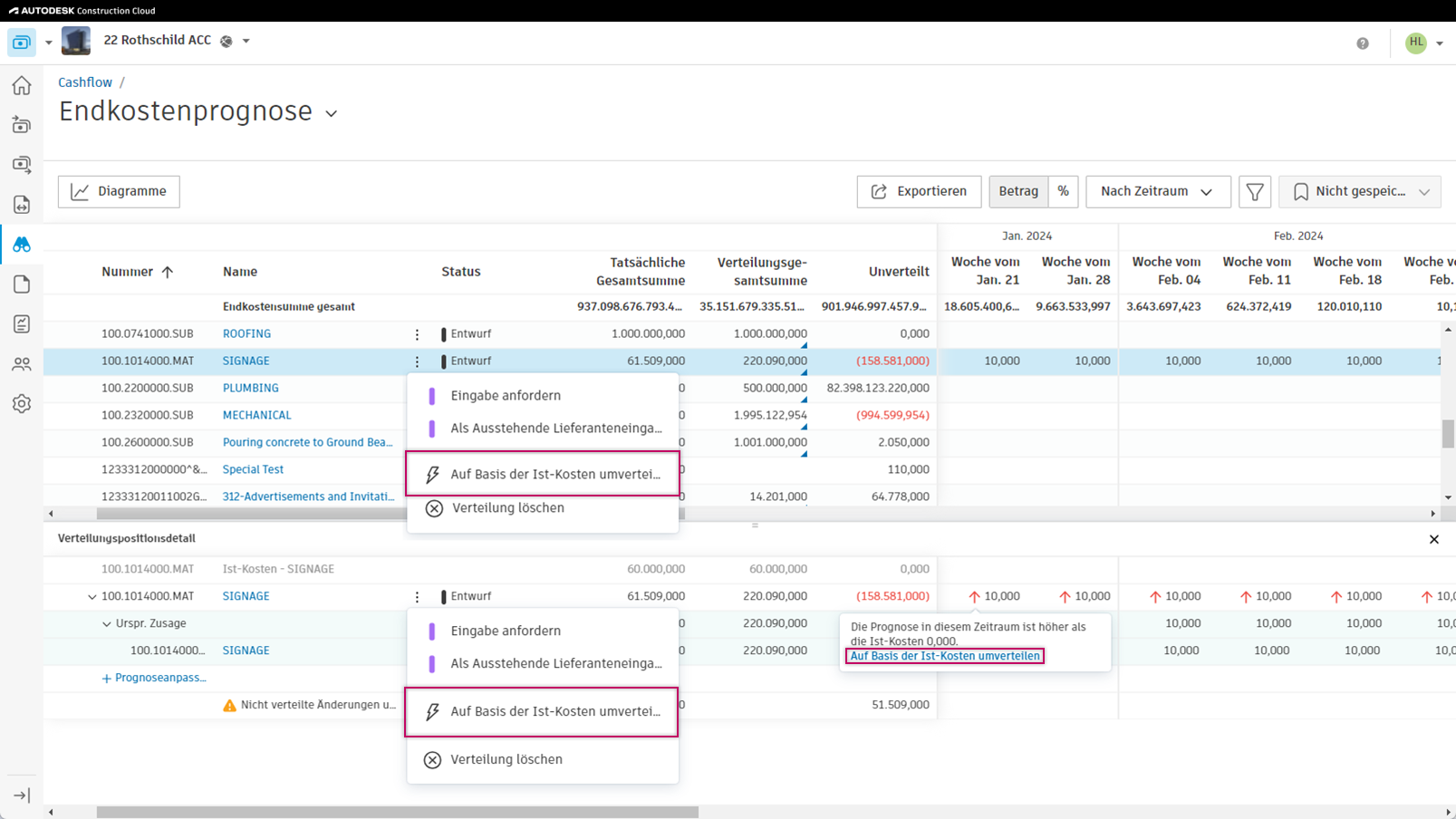Open the Change Order sidebar icon
This screenshot has height=819, width=1456.
click(22, 205)
